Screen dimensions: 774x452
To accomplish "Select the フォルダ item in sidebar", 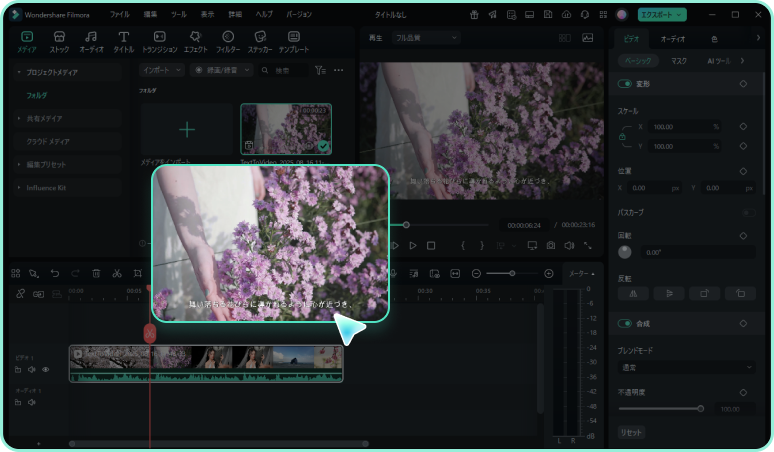I will [37, 95].
